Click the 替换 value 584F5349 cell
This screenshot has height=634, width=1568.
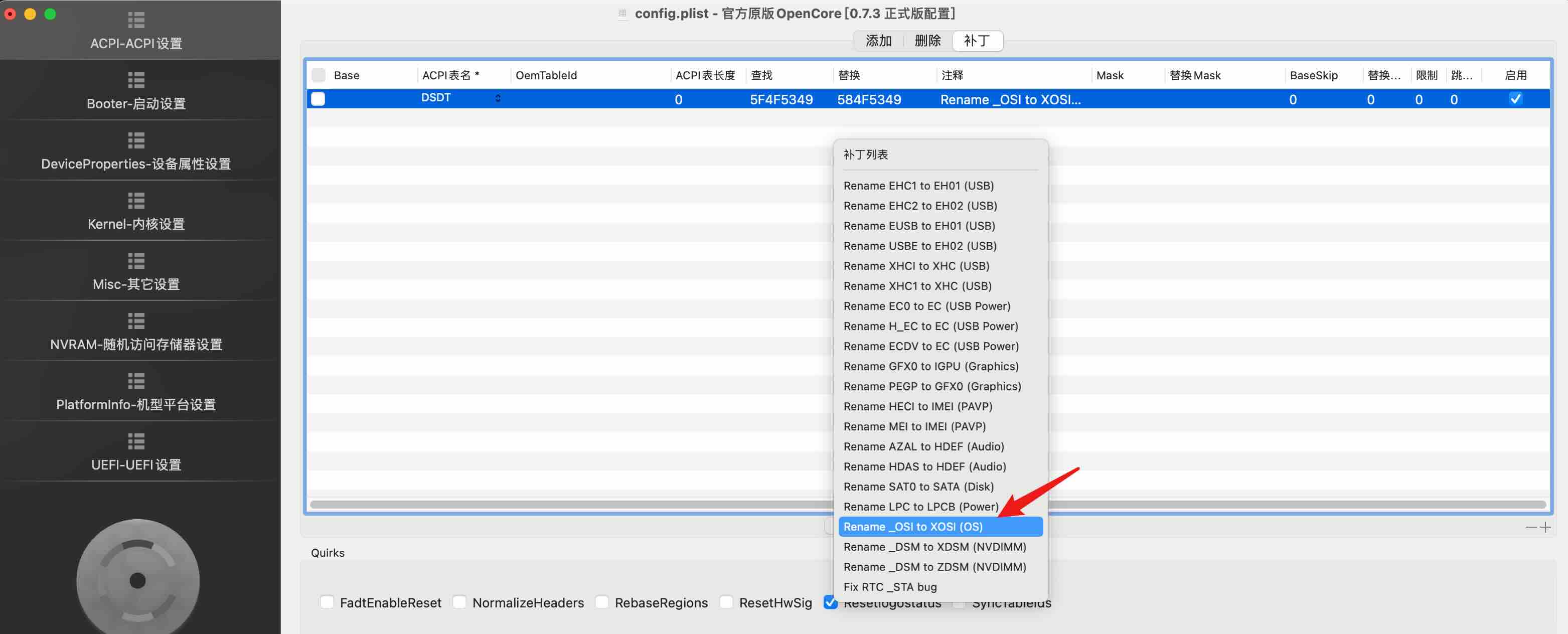869,100
